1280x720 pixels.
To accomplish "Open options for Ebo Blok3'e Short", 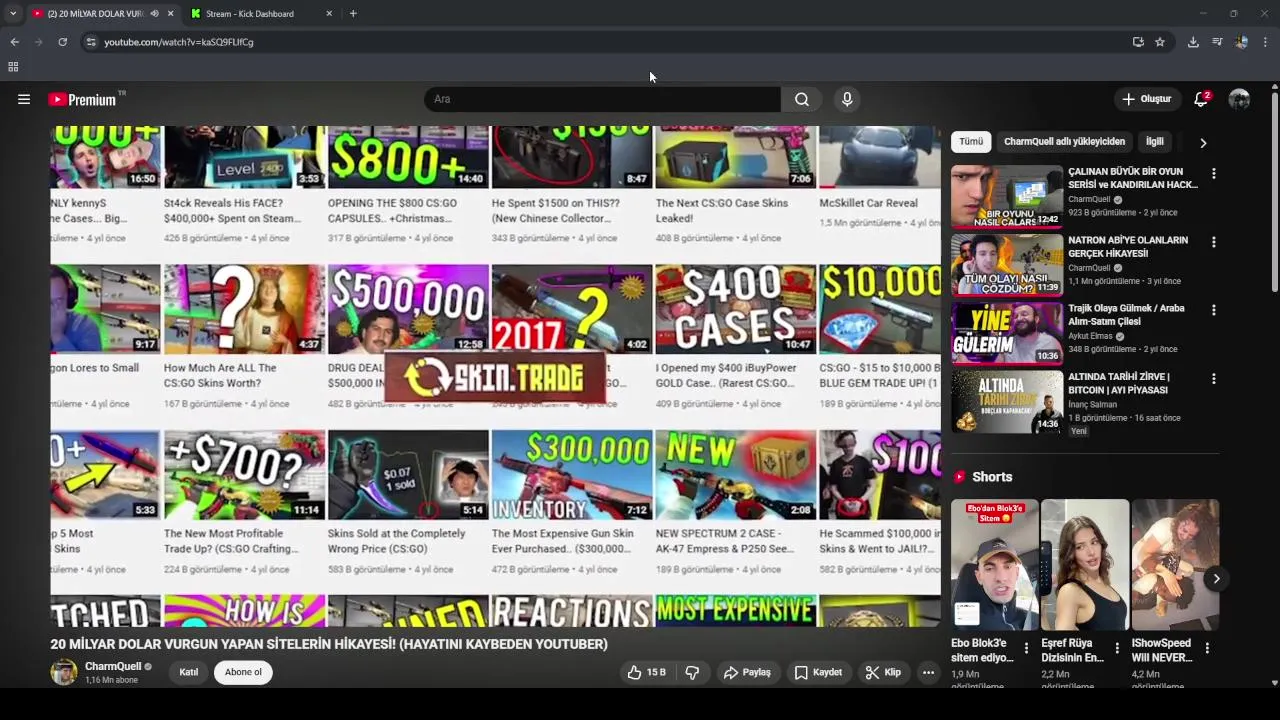I will [x=1026, y=649].
